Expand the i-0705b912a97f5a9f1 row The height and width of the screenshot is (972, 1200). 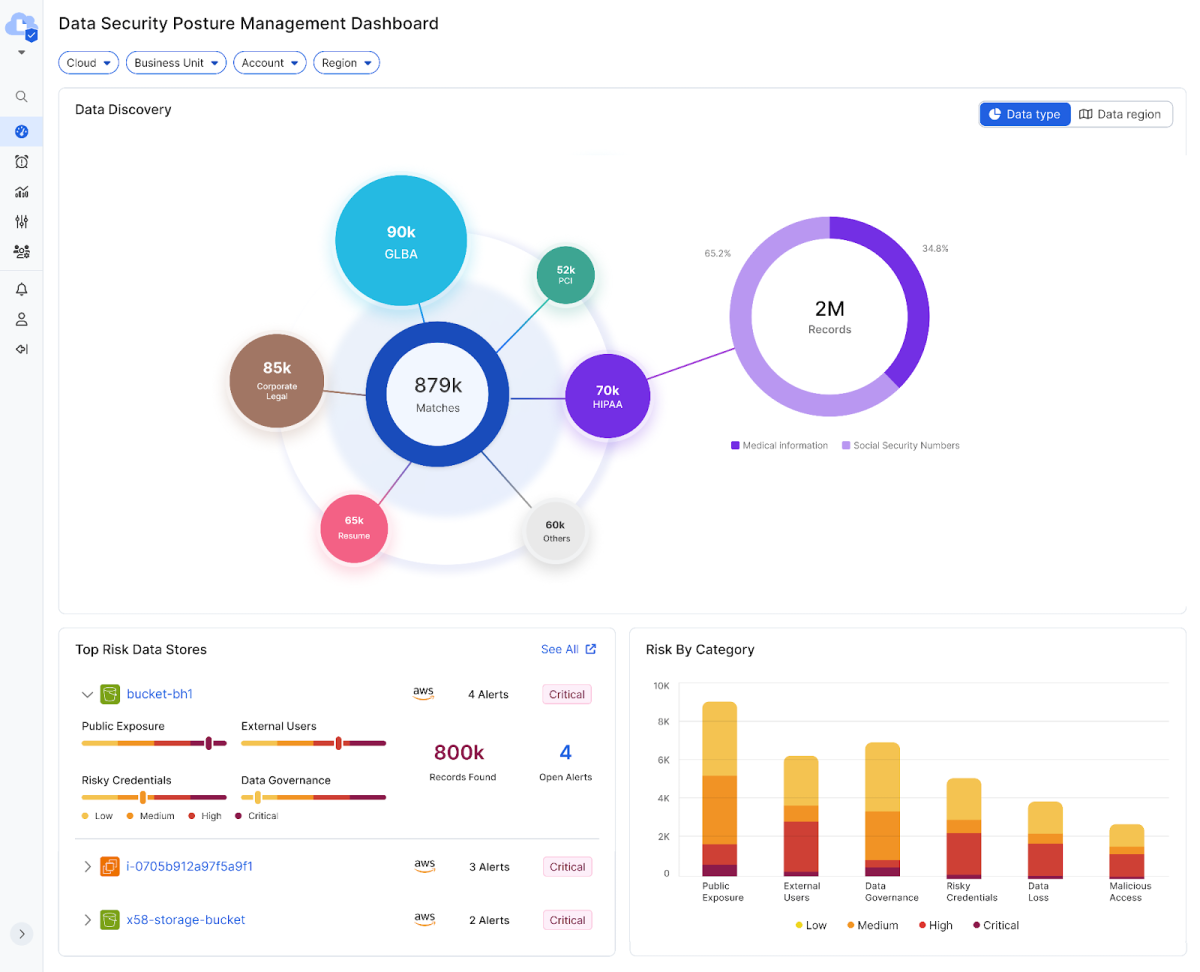point(87,866)
